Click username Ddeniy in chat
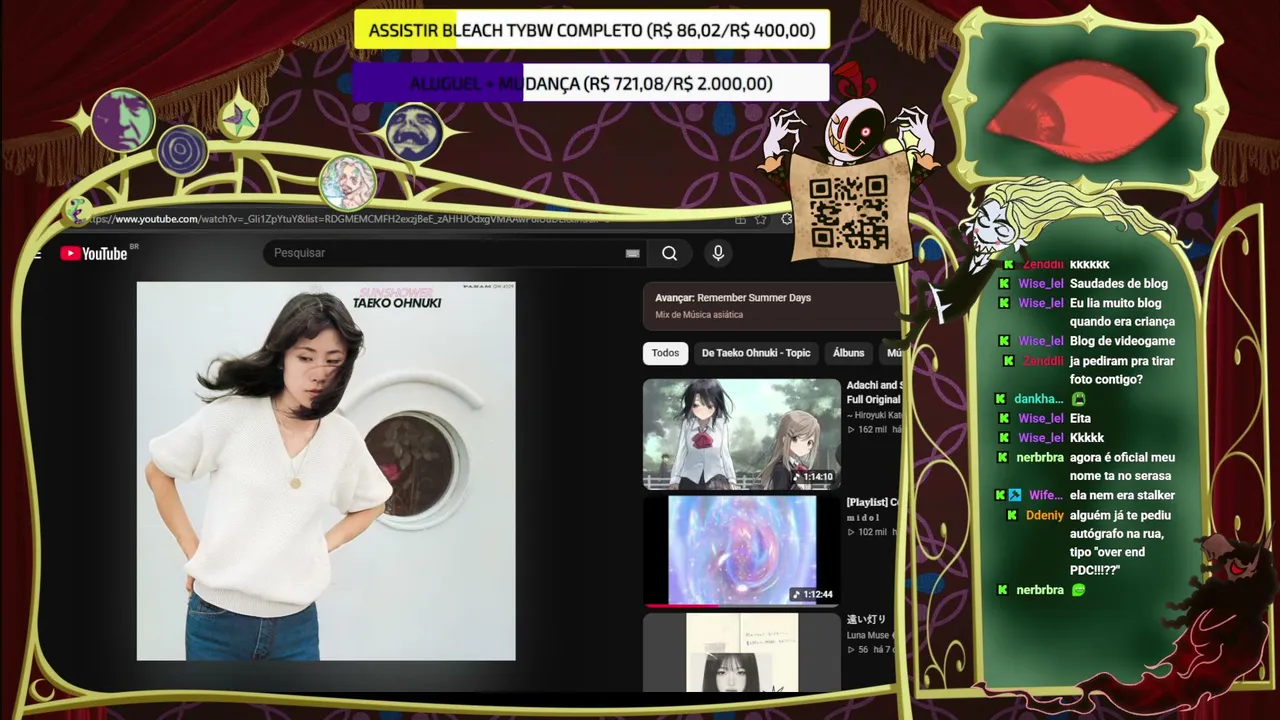This screenshot has height=720, width=1280. (1045, 515)
